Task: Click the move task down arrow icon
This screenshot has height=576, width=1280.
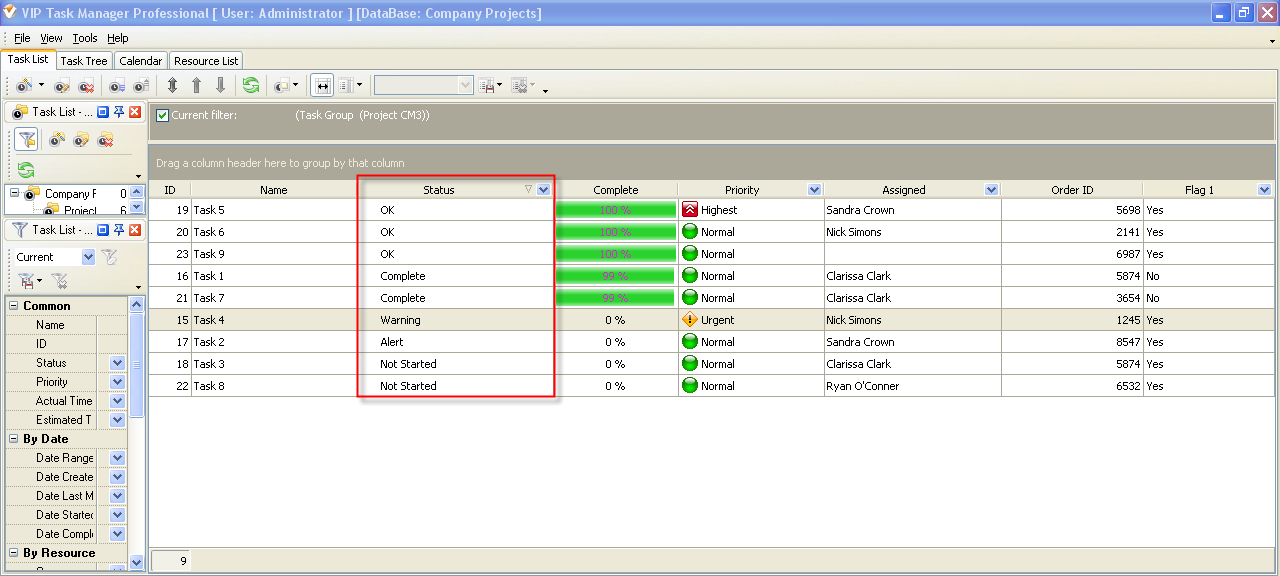Action: pos(221,86)
